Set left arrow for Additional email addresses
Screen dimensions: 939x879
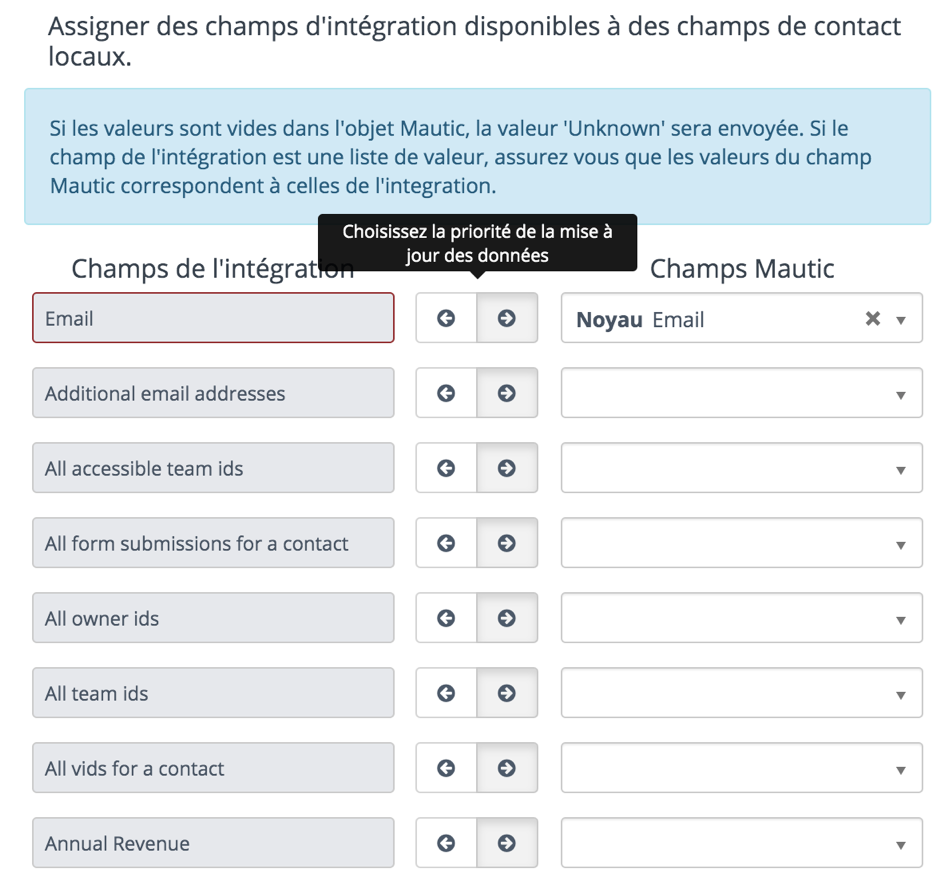click(446, 393)
